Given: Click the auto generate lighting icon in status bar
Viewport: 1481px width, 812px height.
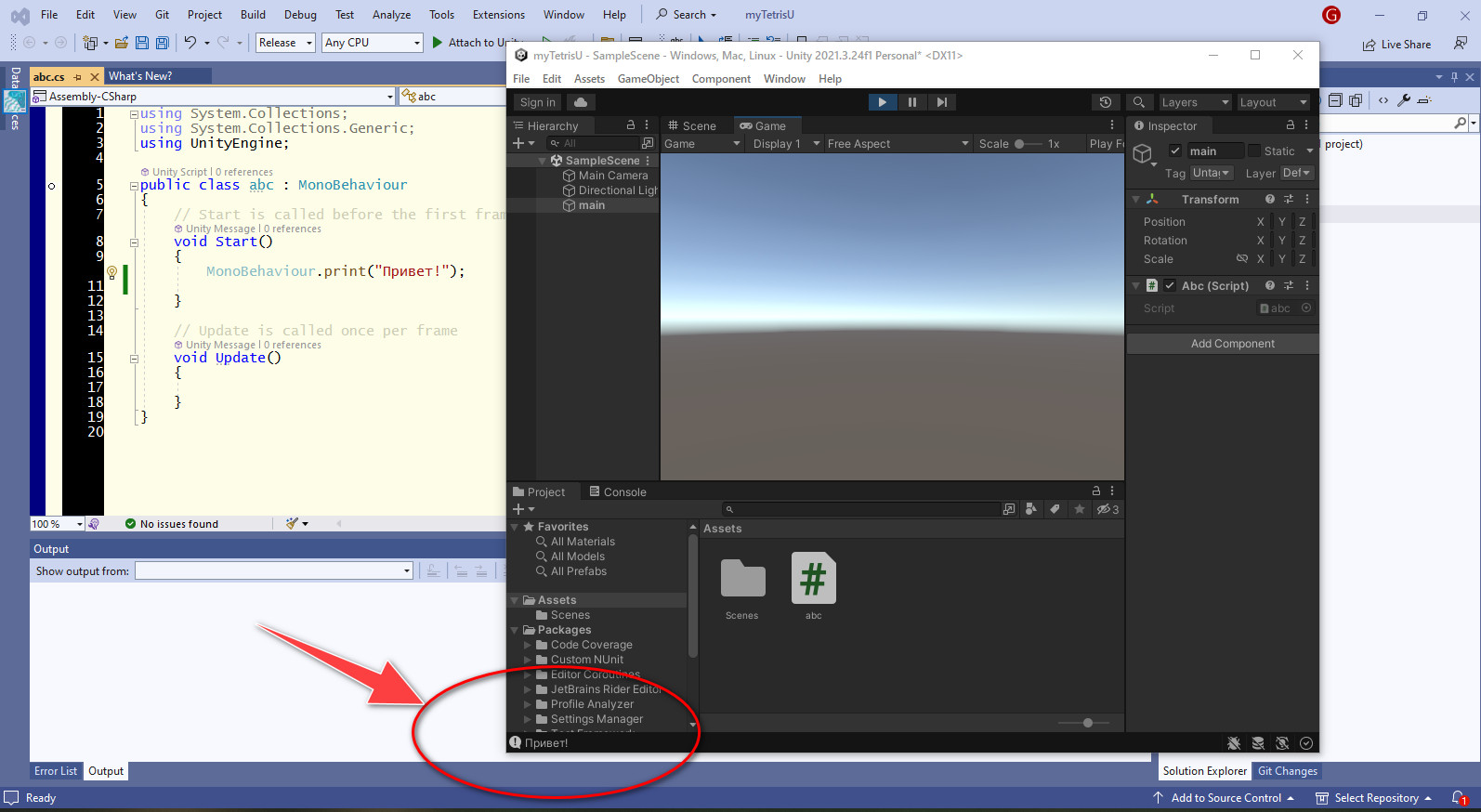Looking at the screenshot, I should pos(1282,743).
